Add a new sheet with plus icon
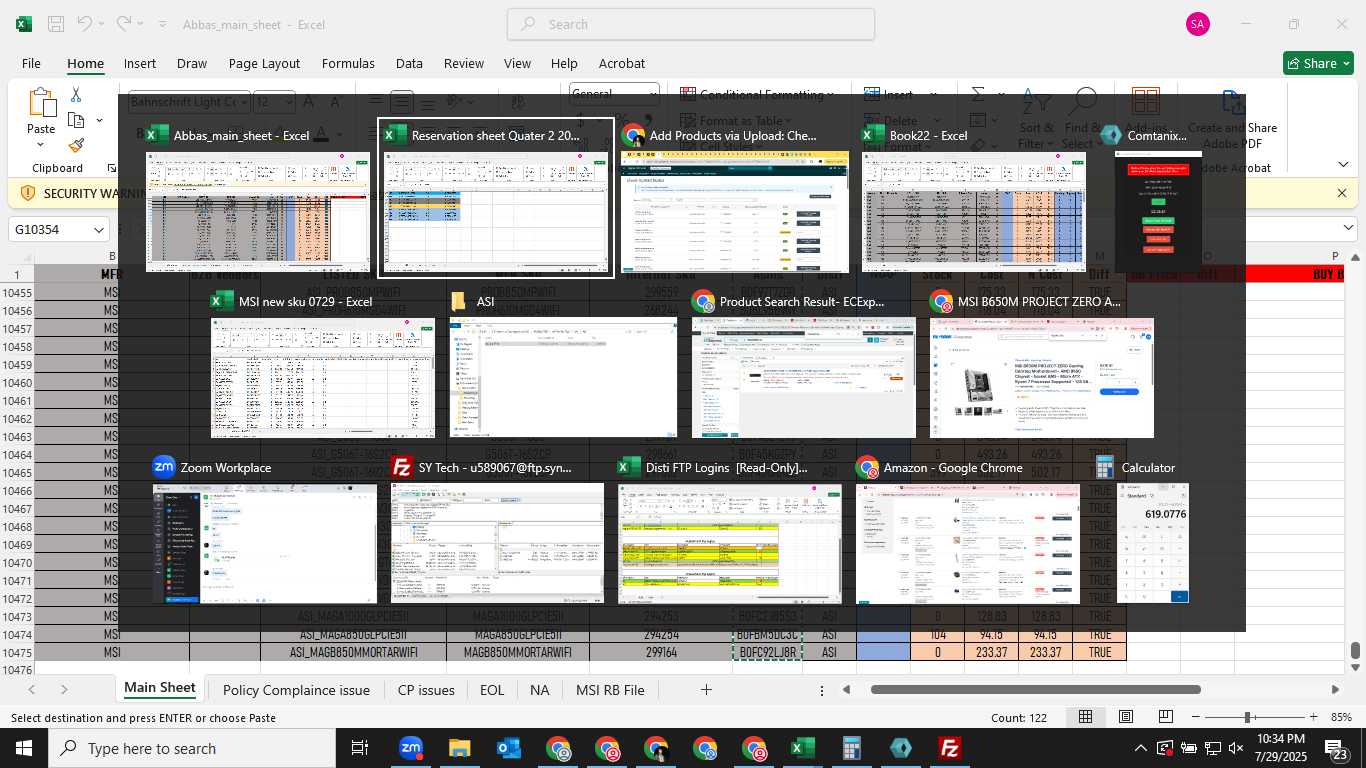This screenshot has height=768, width=1366. (706, 690)
